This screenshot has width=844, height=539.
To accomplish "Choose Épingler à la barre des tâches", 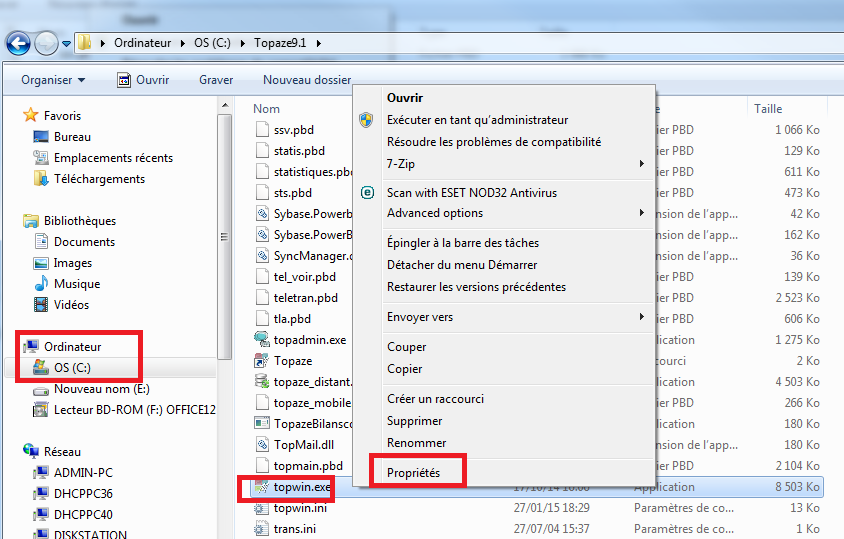I will click(x=463, y=243).
